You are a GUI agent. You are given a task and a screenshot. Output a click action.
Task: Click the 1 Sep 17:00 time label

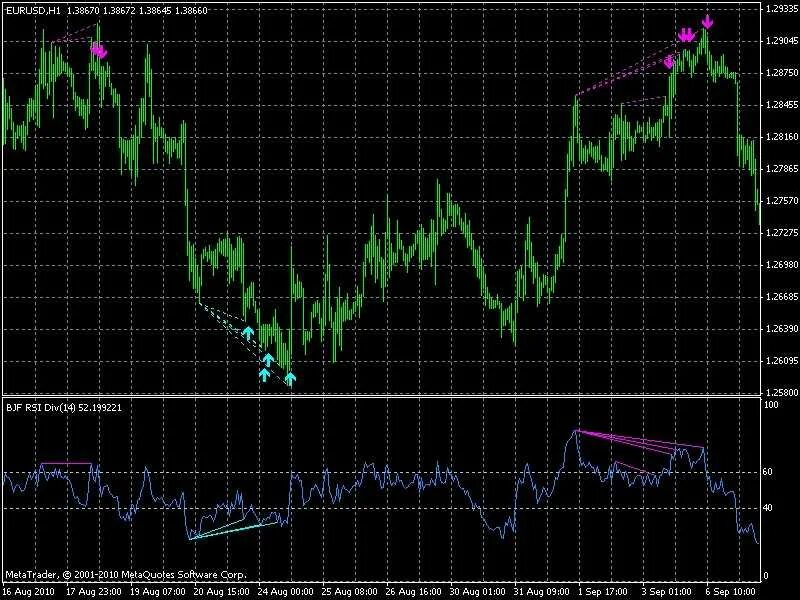click(x=604, y=592)
